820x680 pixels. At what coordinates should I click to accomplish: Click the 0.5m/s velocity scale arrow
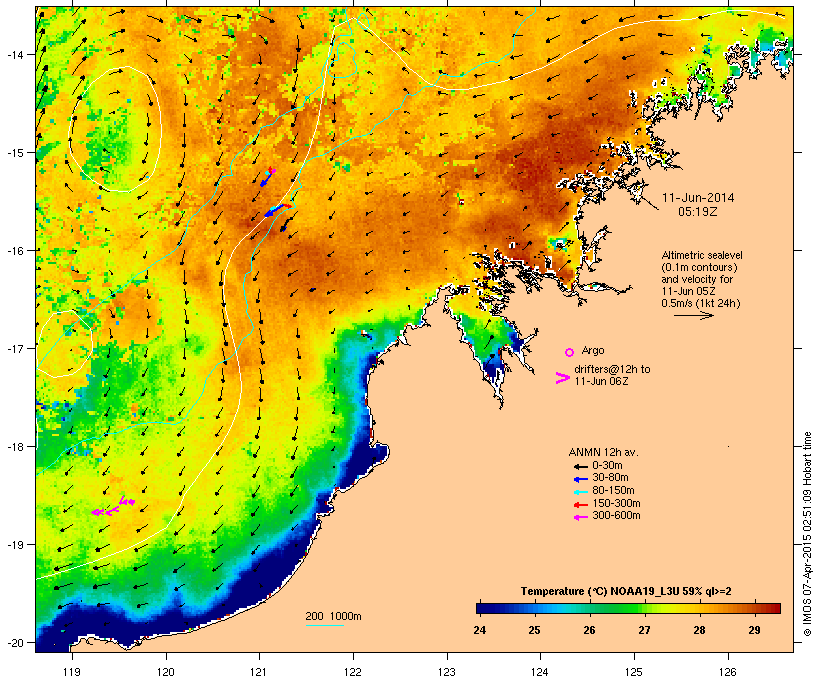(x=693, y=315)
